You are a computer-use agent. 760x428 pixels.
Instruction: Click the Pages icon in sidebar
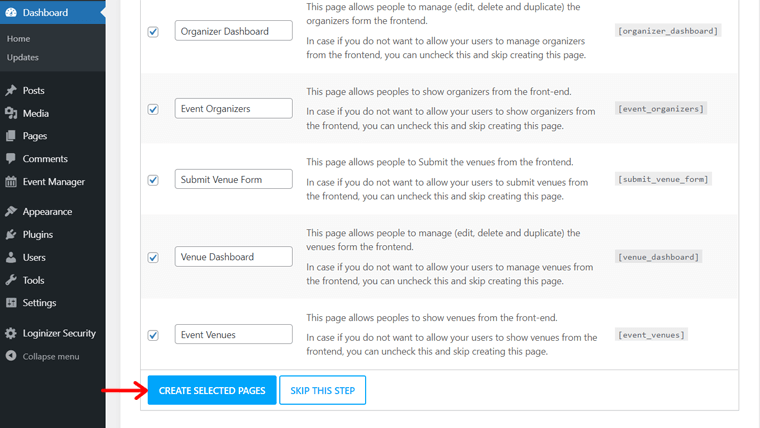click(x=11, y=136)
